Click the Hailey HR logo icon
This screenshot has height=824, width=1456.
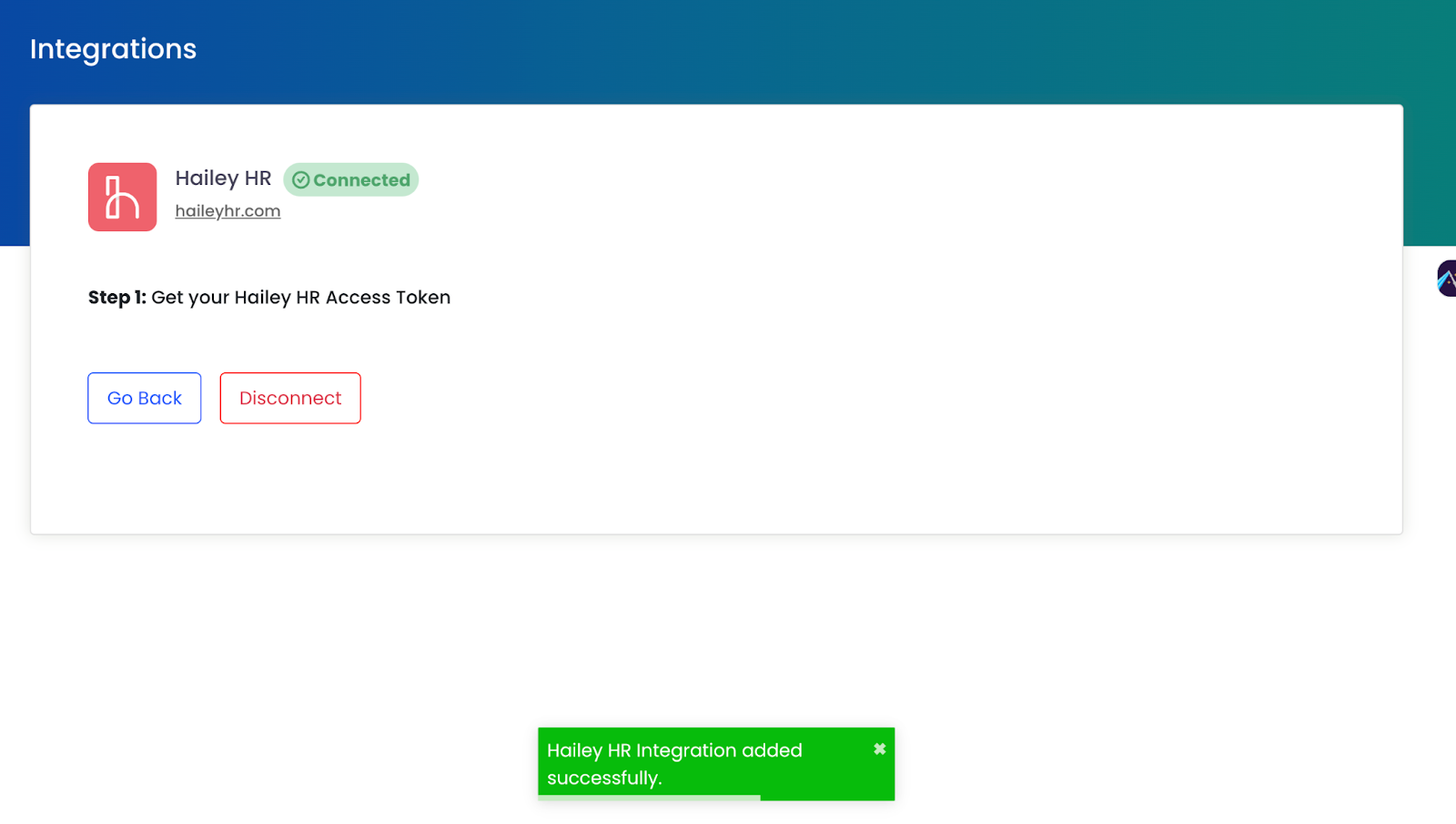click(x=122, y=197)
